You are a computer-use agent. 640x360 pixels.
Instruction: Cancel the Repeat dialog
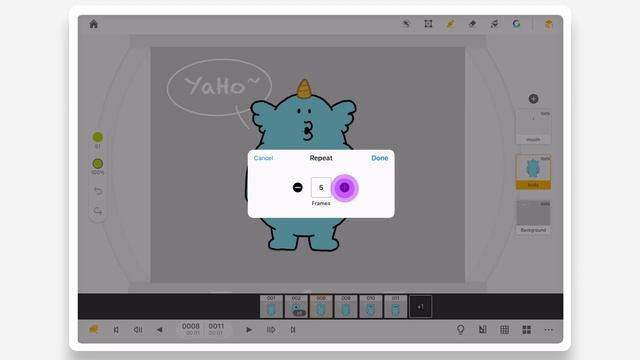(263, 158)
